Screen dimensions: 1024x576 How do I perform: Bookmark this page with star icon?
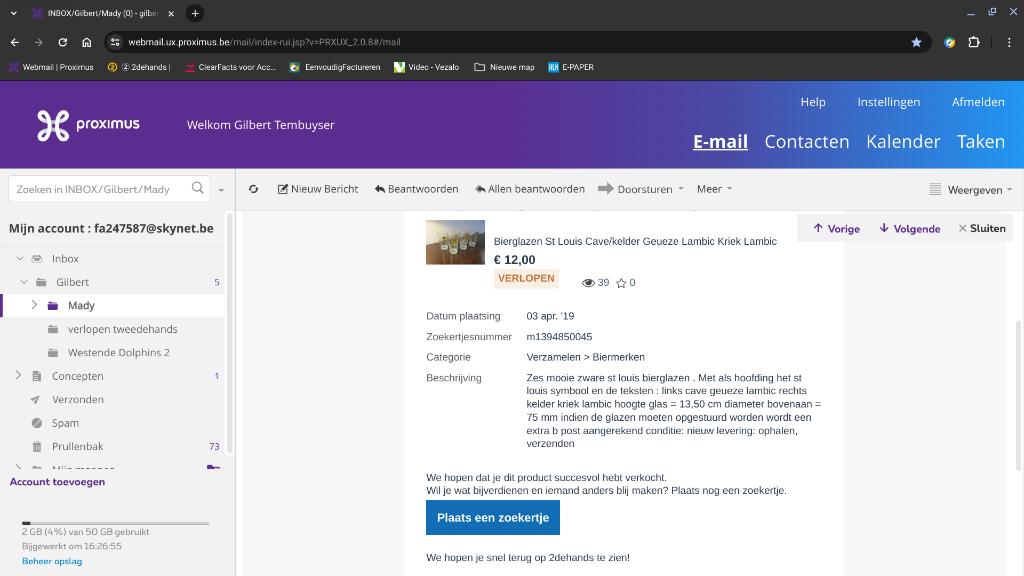[916, 42]
